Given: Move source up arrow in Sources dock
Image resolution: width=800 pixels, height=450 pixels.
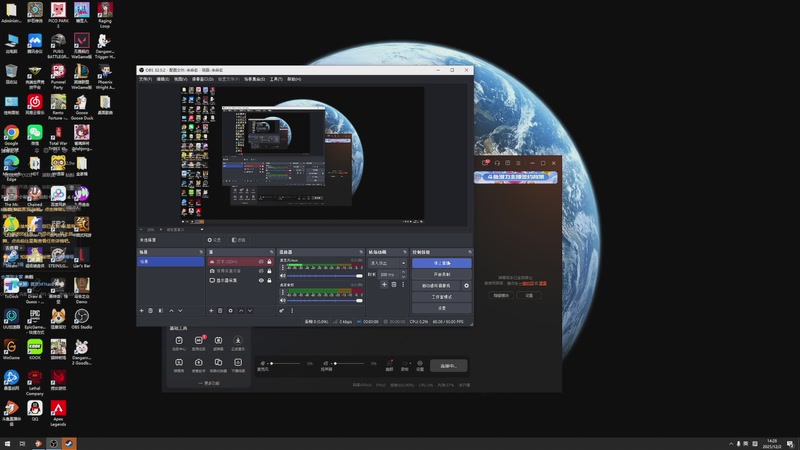Looking at the screenshot, I should [241, 311].
